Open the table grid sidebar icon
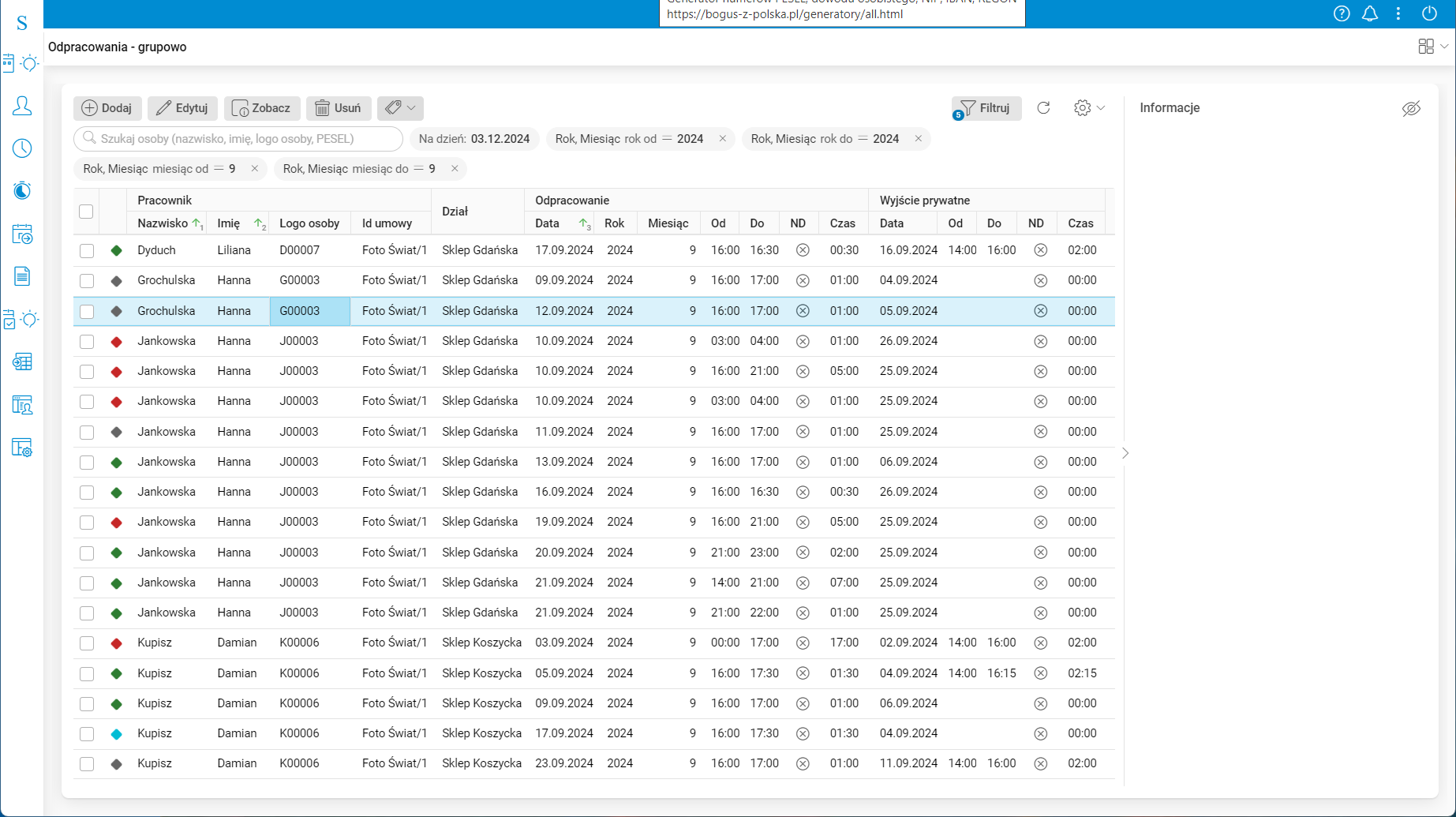This screenshot has width=1456, height=817. 22,362
